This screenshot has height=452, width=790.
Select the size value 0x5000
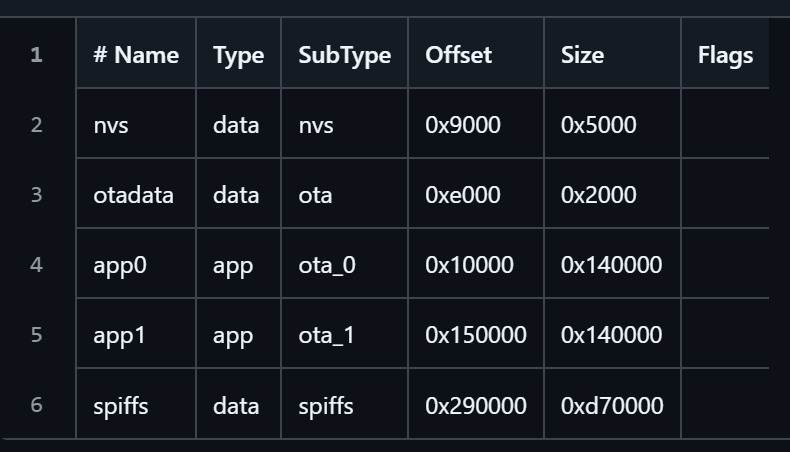coord(598,125)
